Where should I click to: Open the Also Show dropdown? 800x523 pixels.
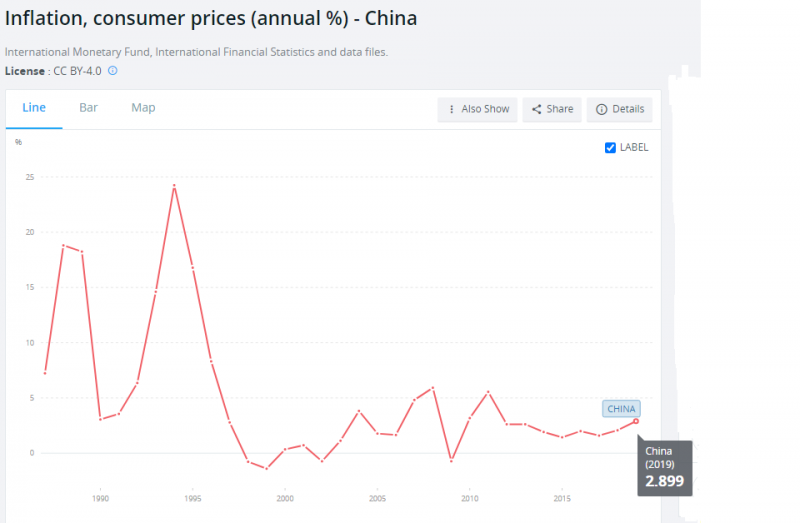[478, 109]
